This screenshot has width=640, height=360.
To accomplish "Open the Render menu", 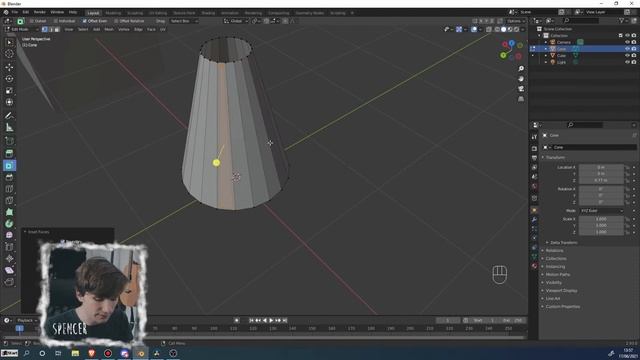I will click(x=40, y=12).
